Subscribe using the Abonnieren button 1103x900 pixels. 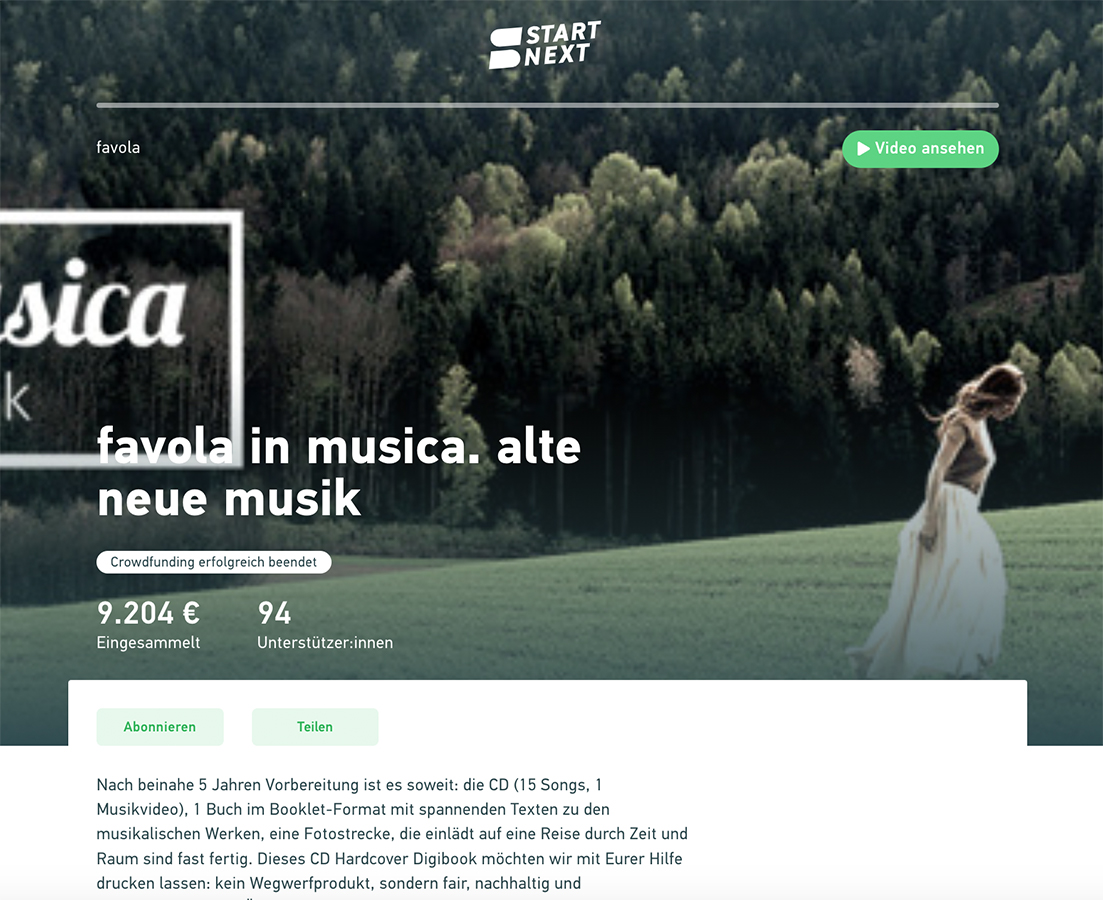pyautogui.click(x=160, y=727)
